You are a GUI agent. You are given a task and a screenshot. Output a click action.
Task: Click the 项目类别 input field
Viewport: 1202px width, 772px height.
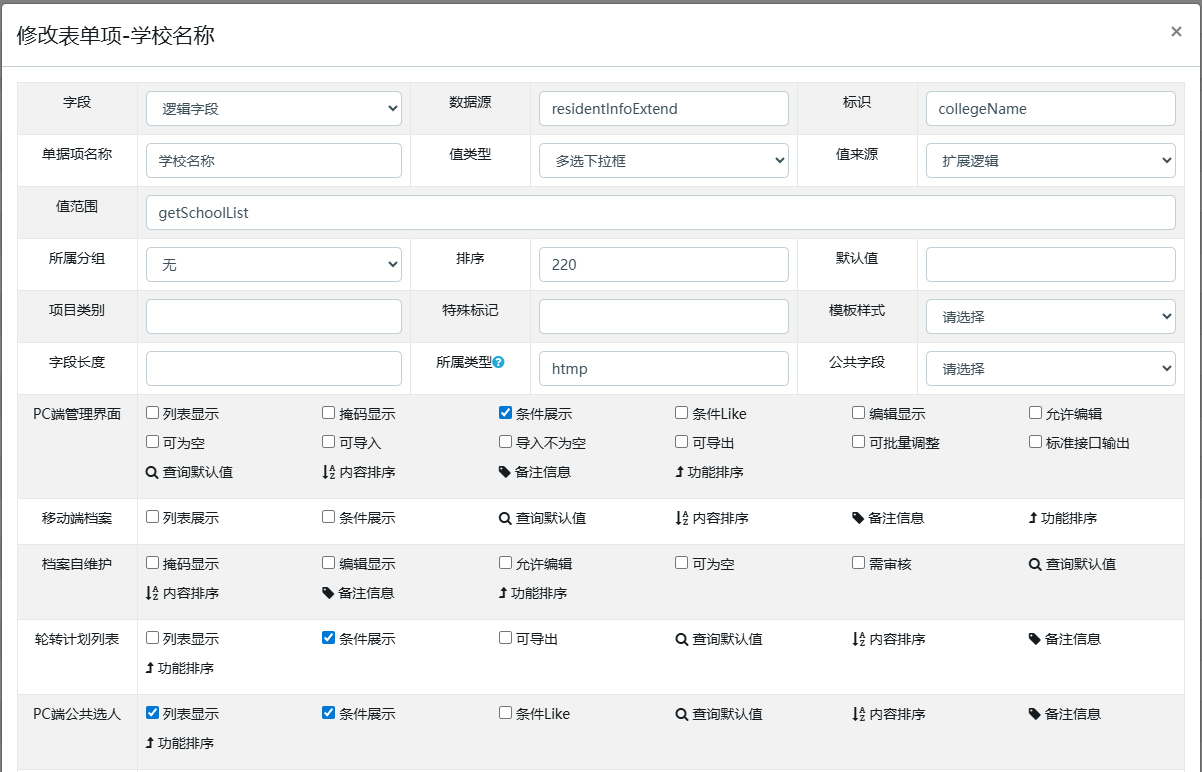(274, 317)
